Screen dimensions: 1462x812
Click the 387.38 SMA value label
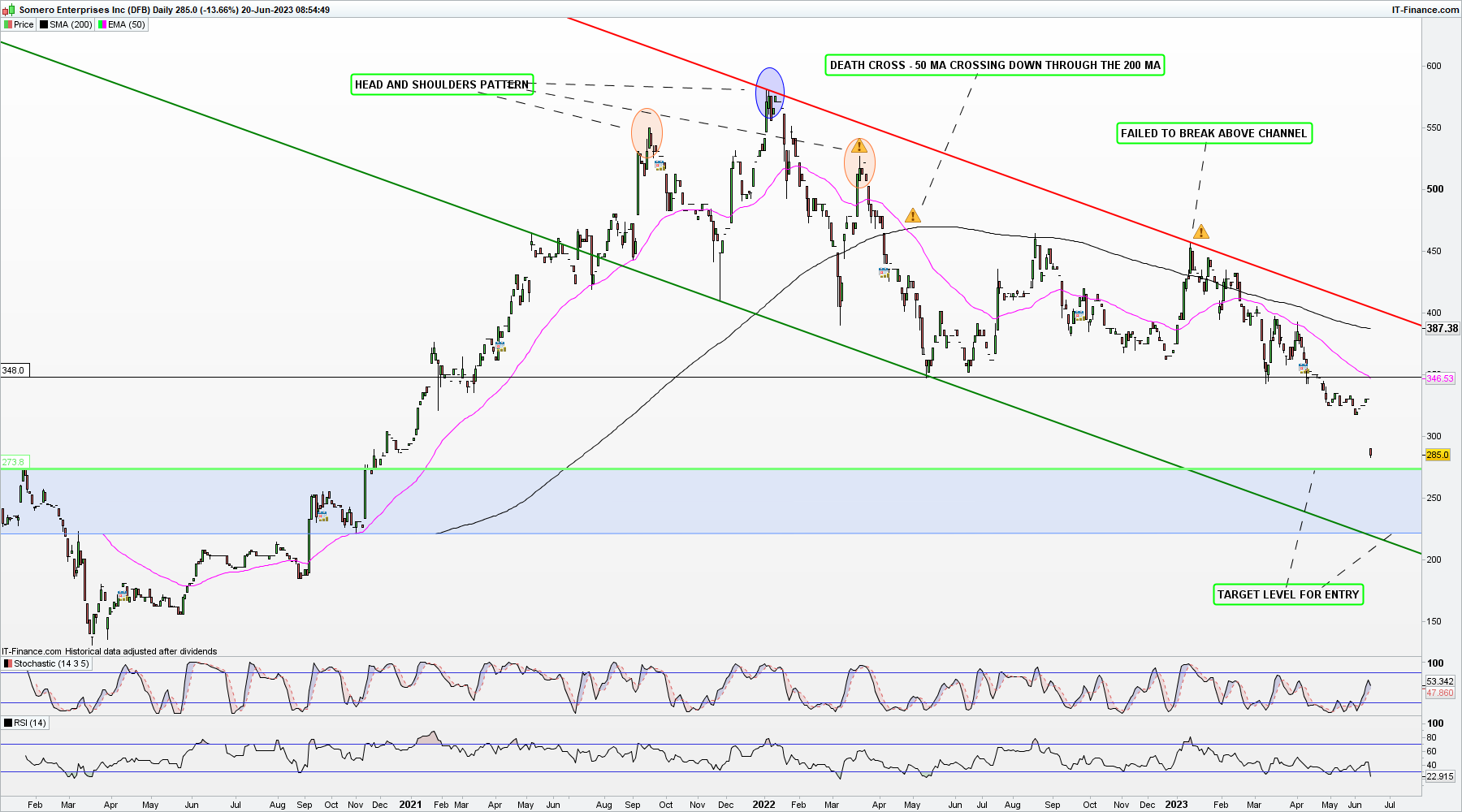click(1442, 329)
